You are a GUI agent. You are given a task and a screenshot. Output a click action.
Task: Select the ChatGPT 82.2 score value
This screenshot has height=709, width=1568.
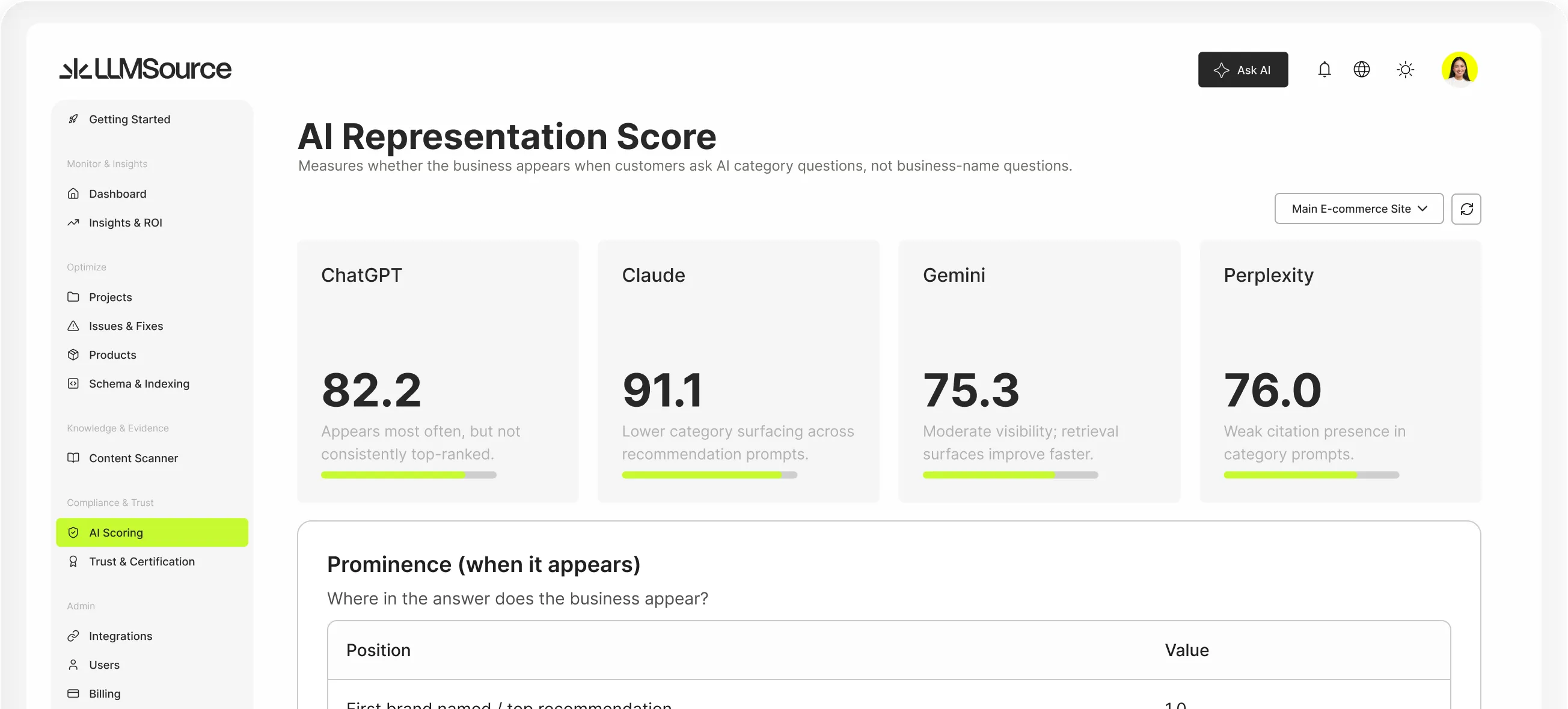click(372, 391)
